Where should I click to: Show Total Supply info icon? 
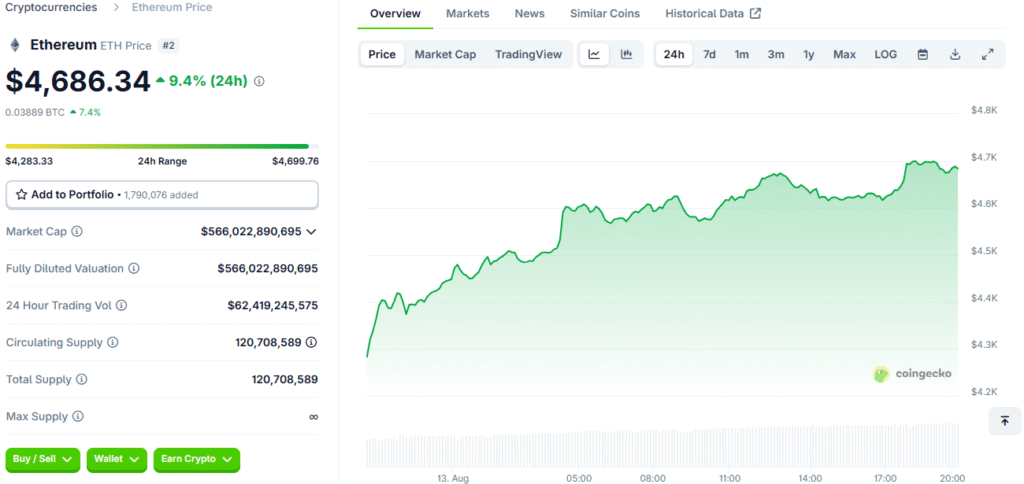82,379
